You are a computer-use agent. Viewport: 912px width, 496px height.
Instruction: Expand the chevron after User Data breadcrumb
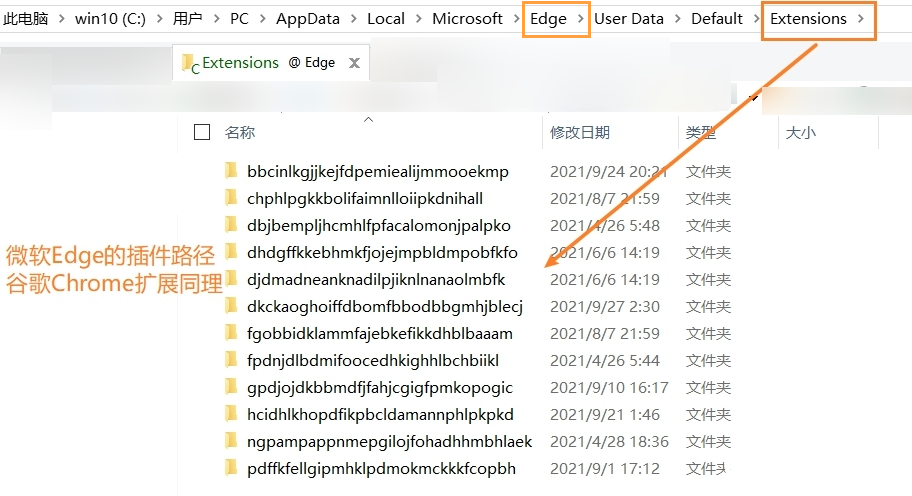click(x=678, y=19)
